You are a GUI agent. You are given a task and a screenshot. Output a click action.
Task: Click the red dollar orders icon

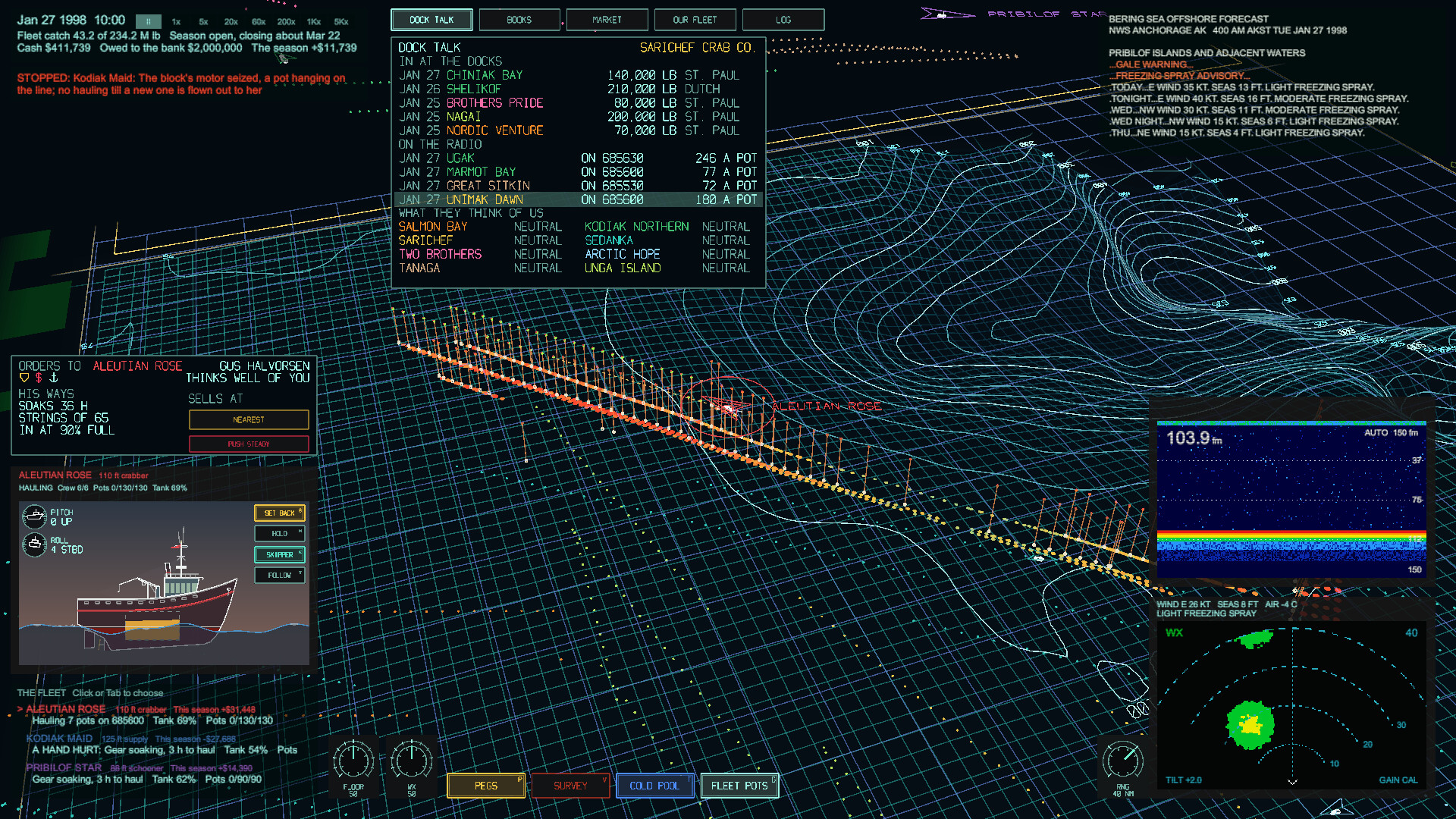click(38, 378)
